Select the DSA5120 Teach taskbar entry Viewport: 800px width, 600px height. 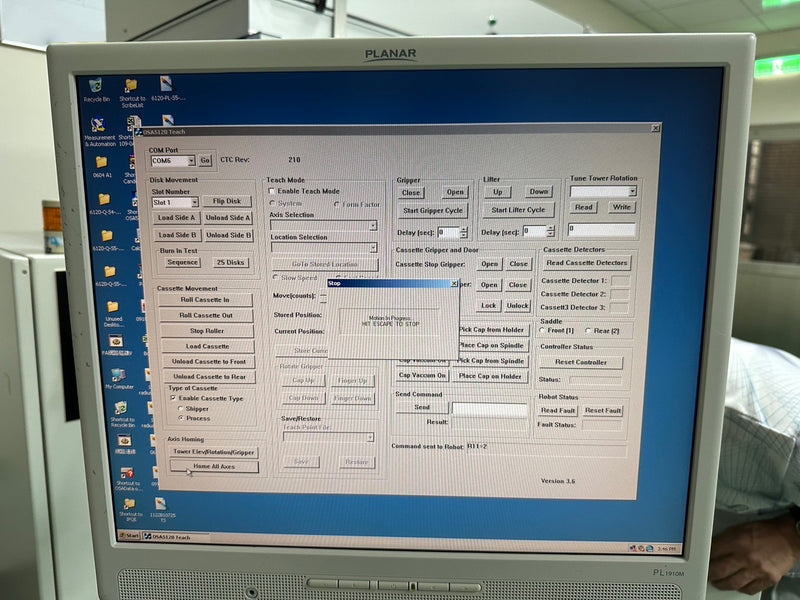point(172,535)
